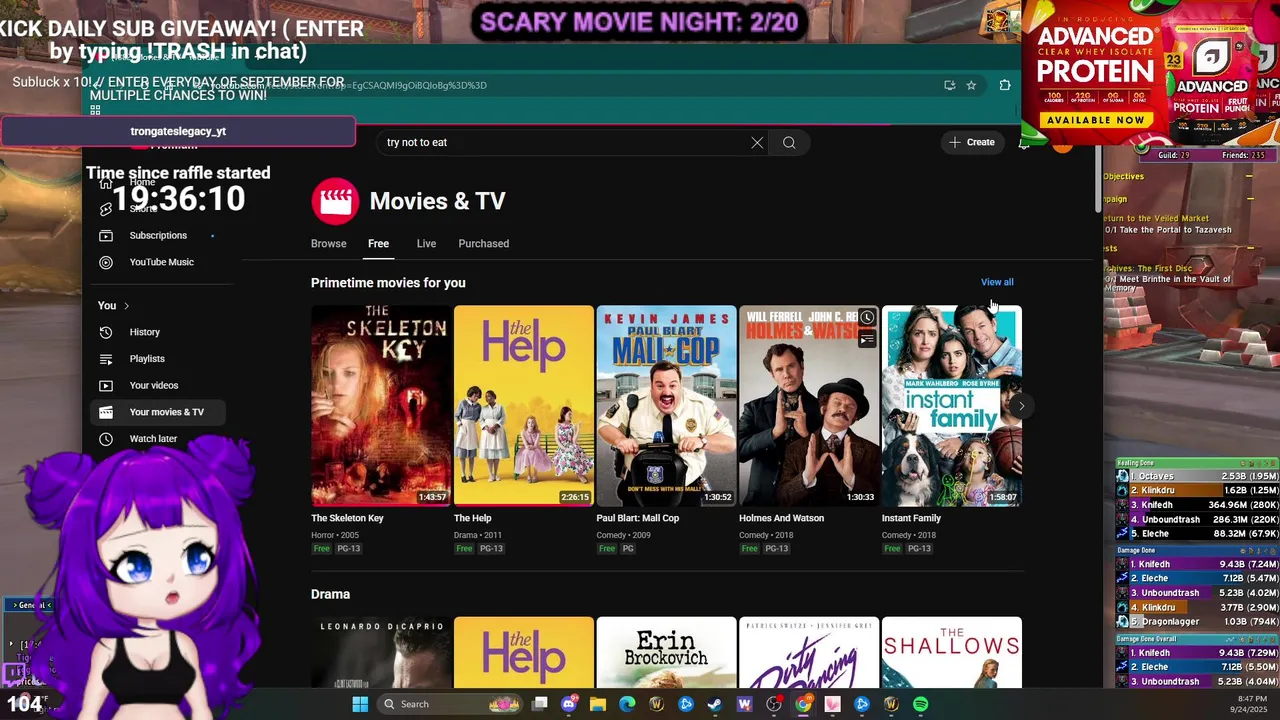Click the Leonardo DiCaprio poster in Drama
This screenshot has width=1280, height=720.
click(381, 652)
